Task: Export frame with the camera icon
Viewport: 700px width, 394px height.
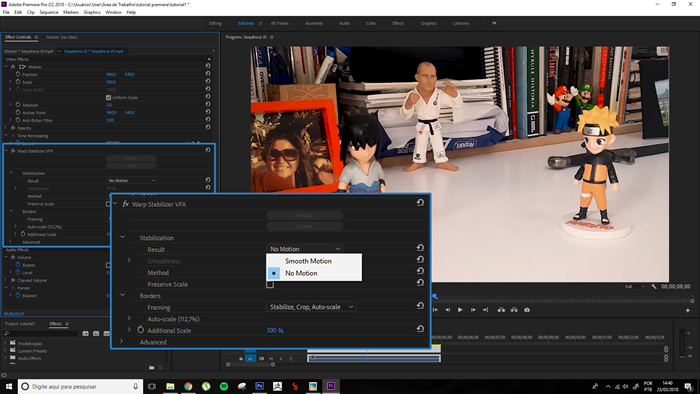Action: (x=527, y=310)
